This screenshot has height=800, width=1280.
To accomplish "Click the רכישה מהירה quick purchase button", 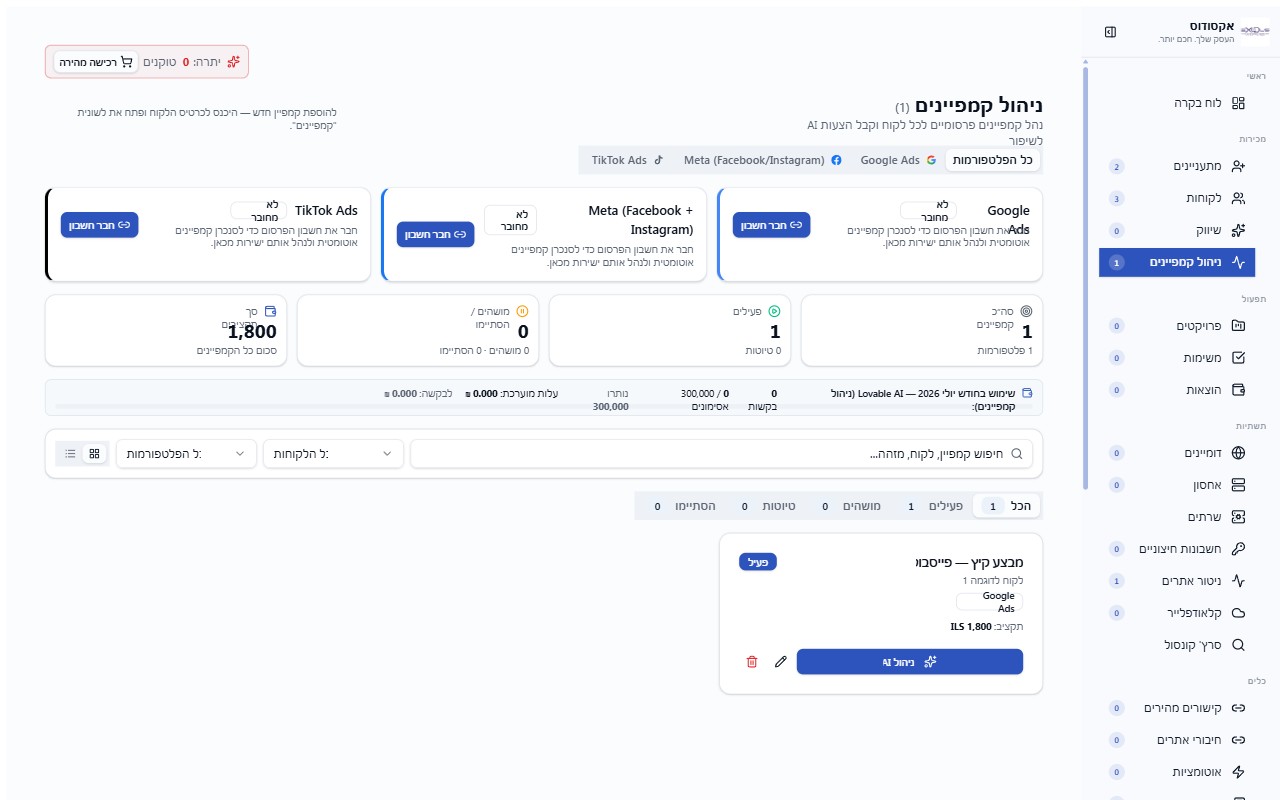I will click(95, 62).
